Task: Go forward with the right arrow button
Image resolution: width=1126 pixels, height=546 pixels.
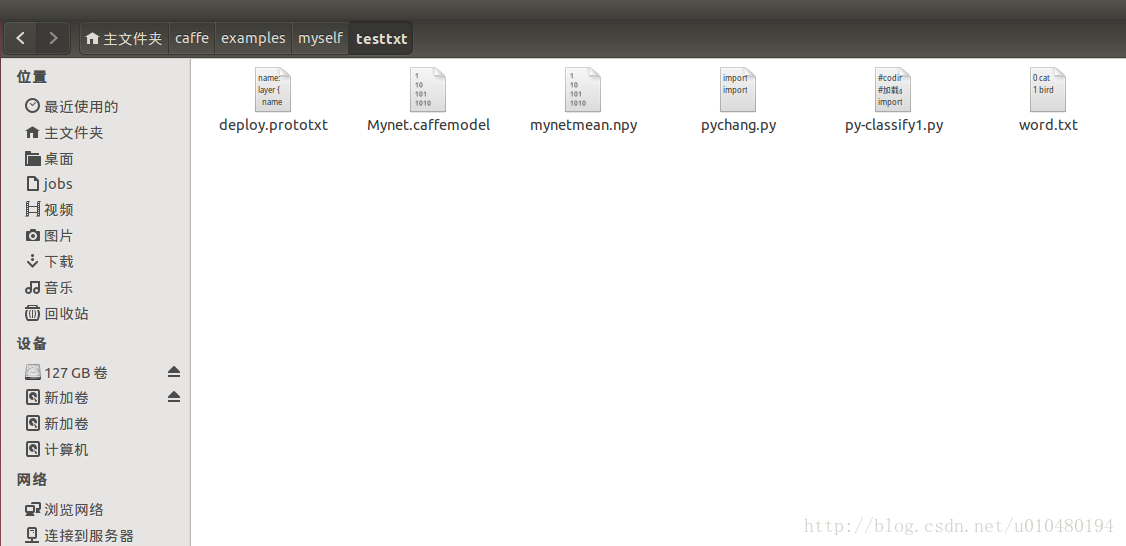Action: coord(53,38)
